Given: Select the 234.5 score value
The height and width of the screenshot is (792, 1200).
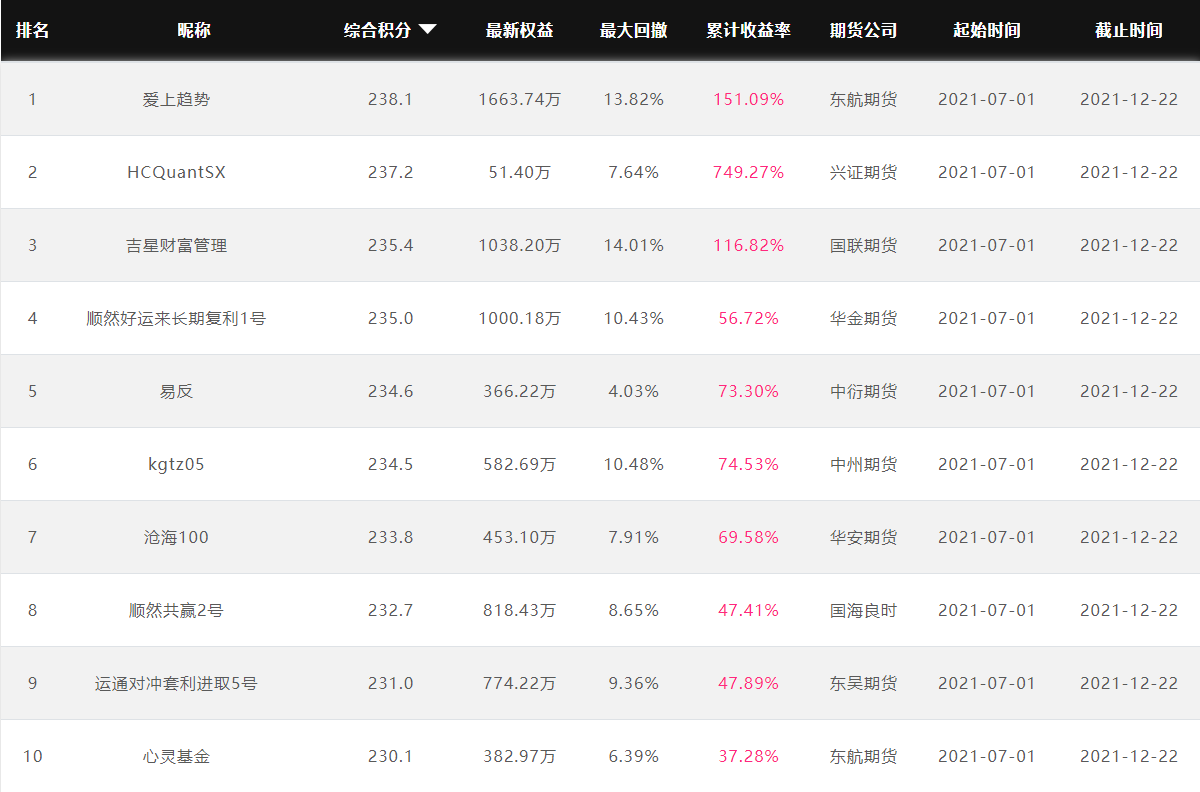Looking at the screenshot, I should tap(390, 464).
